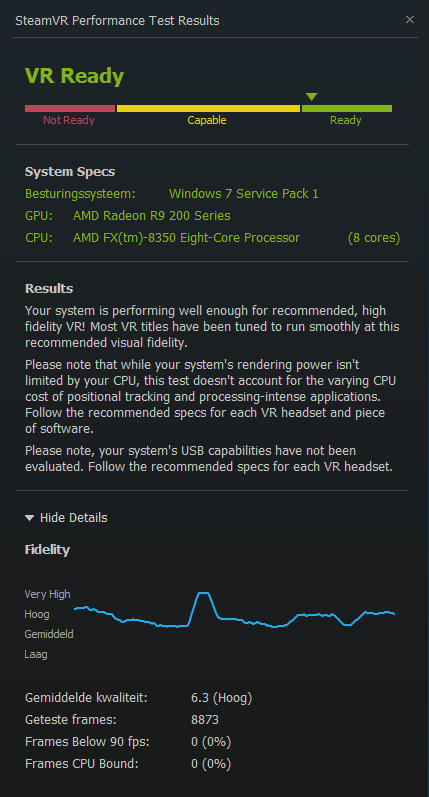Select the yellow Capable bar segment

(x=208, y=108)
